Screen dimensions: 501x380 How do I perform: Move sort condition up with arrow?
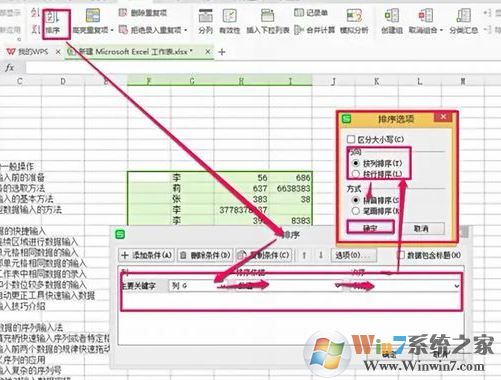pos(304,255)
